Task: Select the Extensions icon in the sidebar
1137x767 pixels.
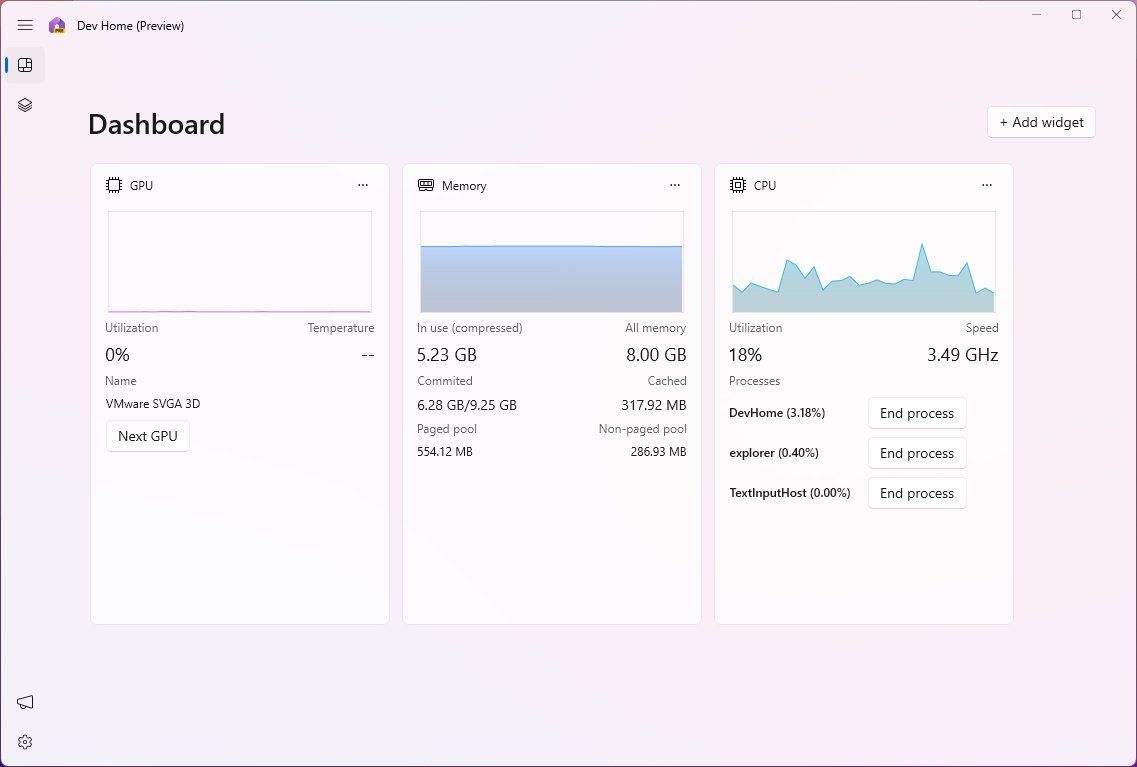Action: point(25,104)
